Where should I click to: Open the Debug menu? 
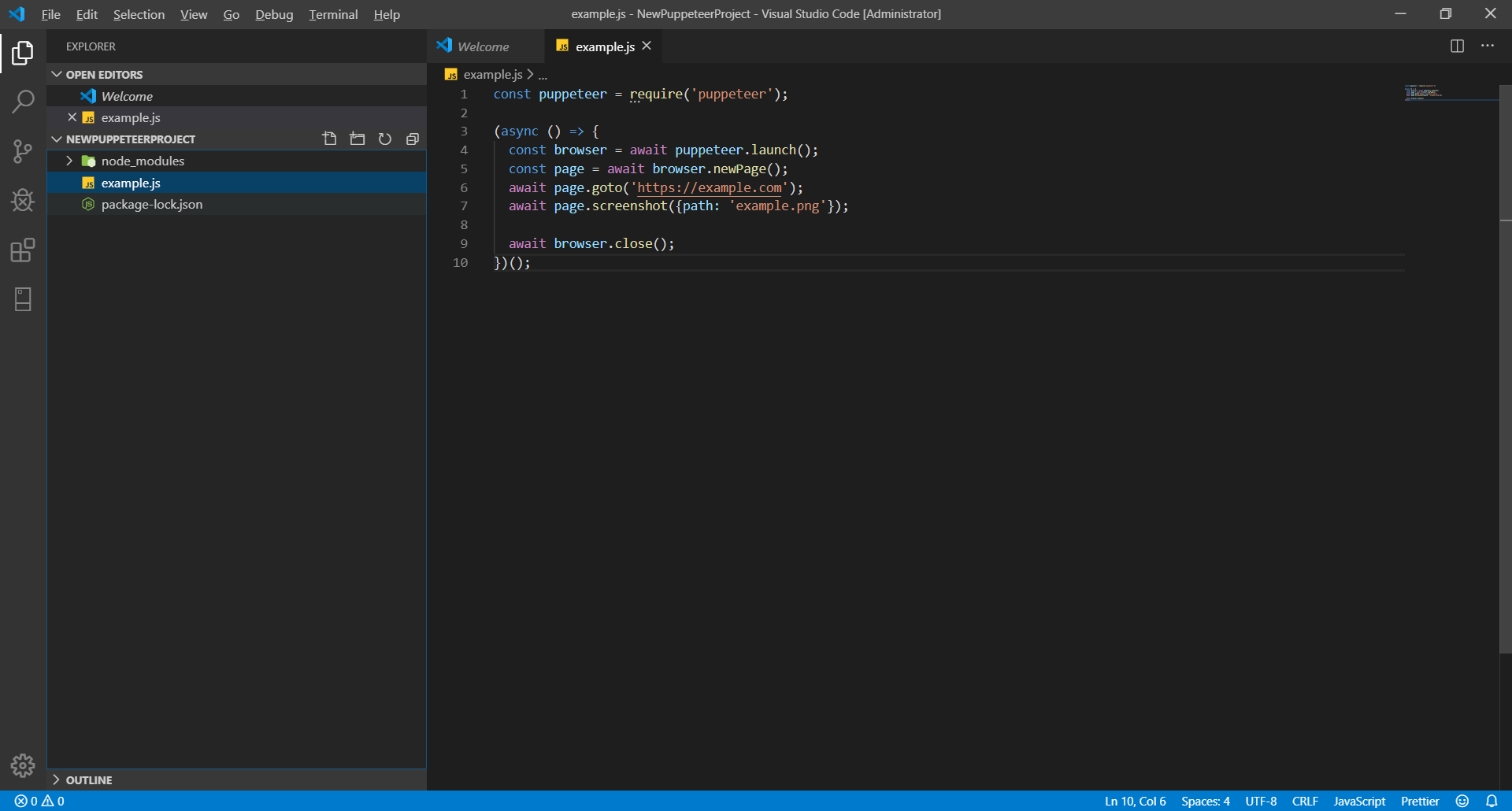click(x=274, y=14)
